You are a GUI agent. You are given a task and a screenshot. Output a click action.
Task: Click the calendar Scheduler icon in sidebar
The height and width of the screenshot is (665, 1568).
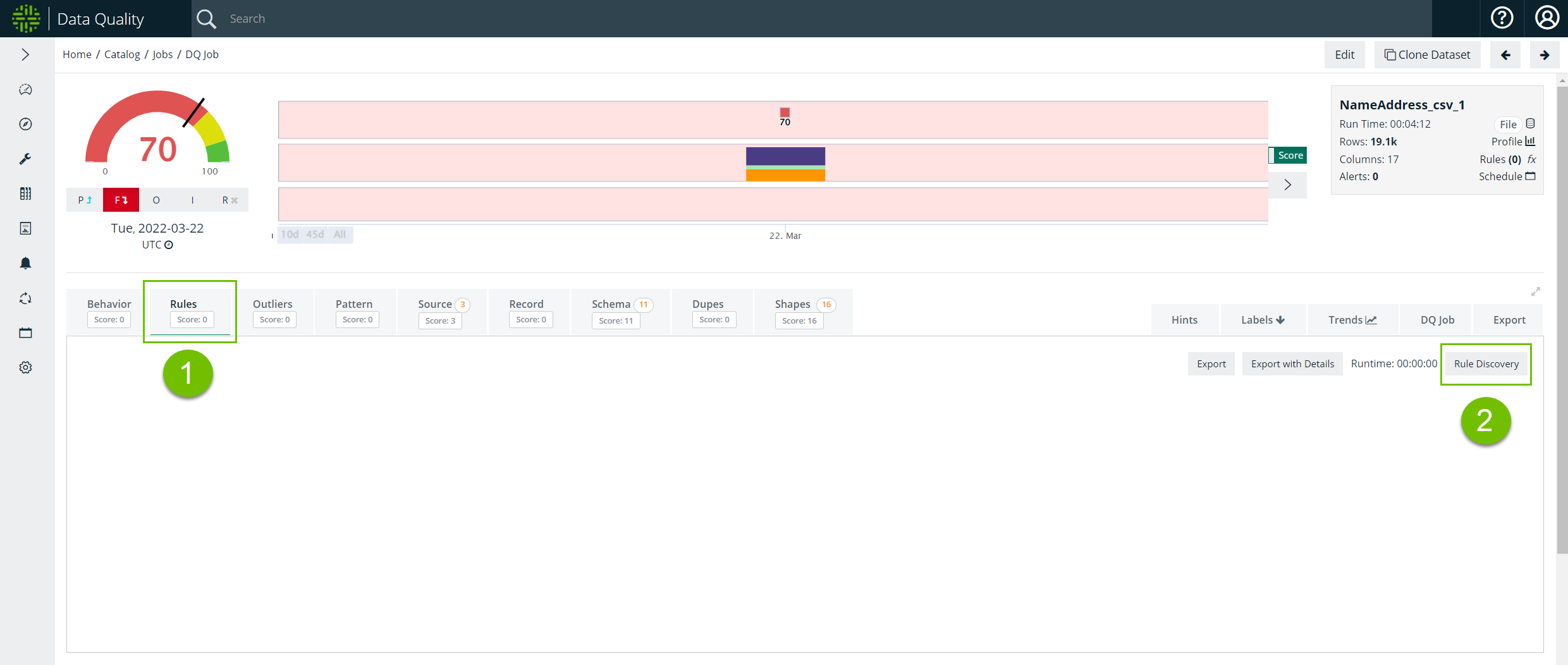[x=25, y=333]
